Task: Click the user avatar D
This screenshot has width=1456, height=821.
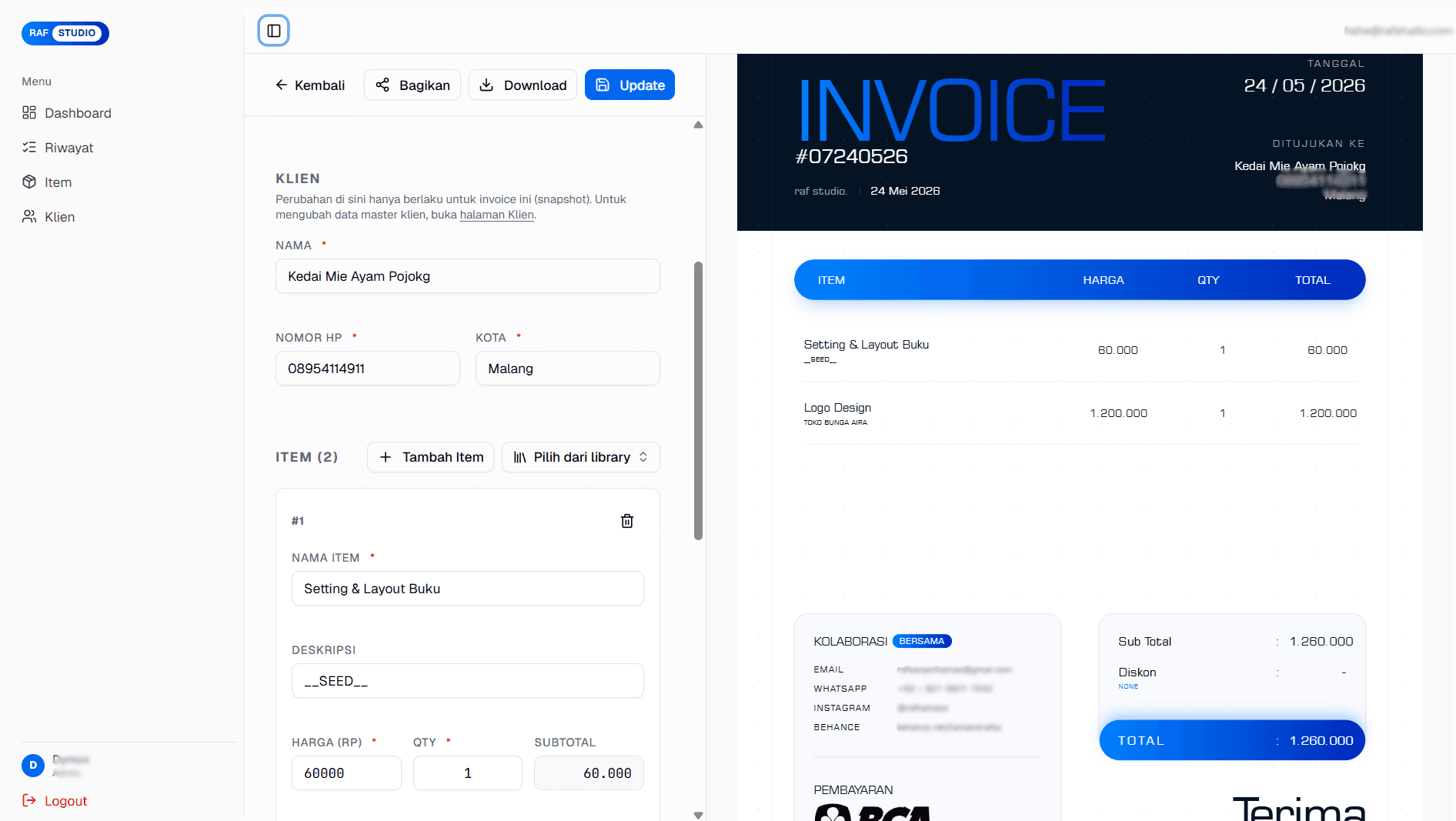Action: [x=33, y=766]
